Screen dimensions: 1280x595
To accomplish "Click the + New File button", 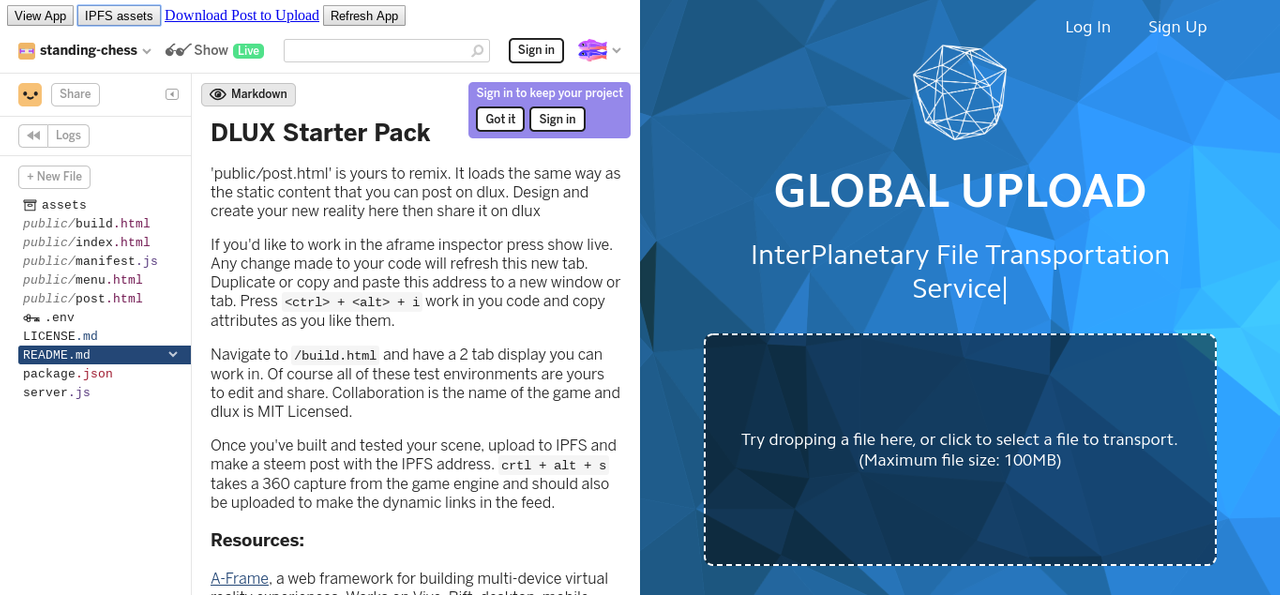I will [54, 177].
